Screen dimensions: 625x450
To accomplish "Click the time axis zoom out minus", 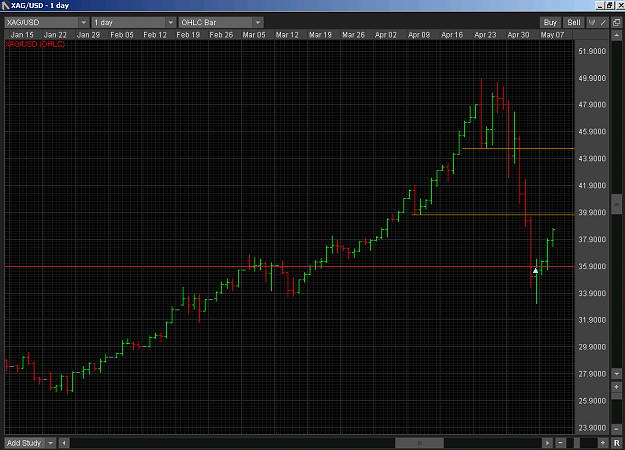I will (x=560, y=443).
